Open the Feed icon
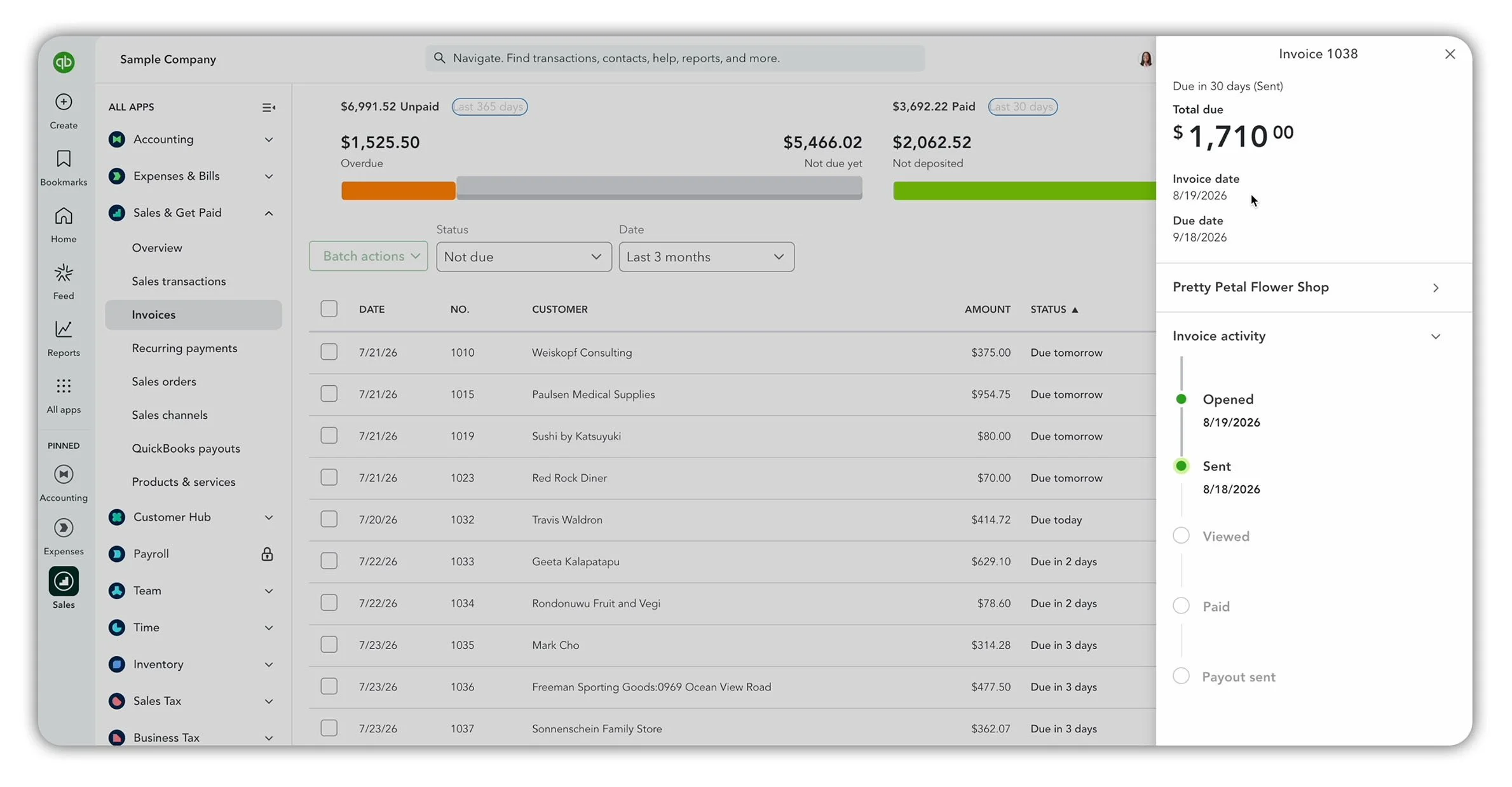Image resolution: width=1512 pixels, height=787 pixels. click(x=64, y=273)
